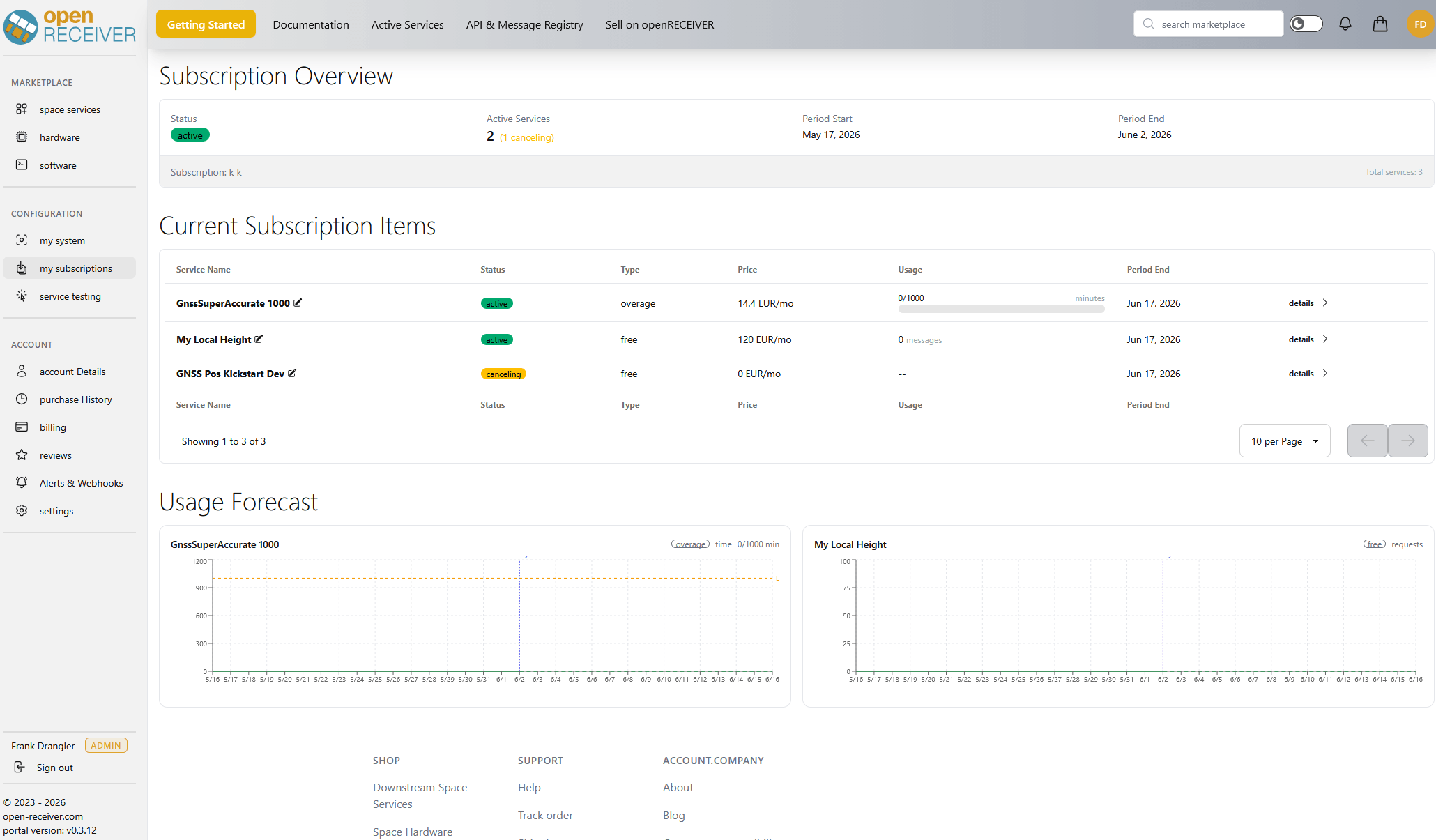Image resolution: width=1436 pixels, height=840 pixels.
Task: Open the shopping bag cart
Action: [x=1380, y=24]
